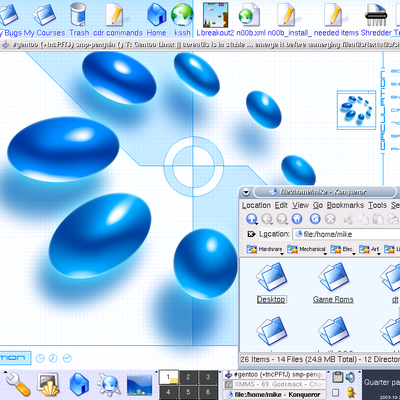Image resolution: width=400 pixels, height=400 pixels.
Task: Open the Konqueror window menu arrow button
Action: 246,192
